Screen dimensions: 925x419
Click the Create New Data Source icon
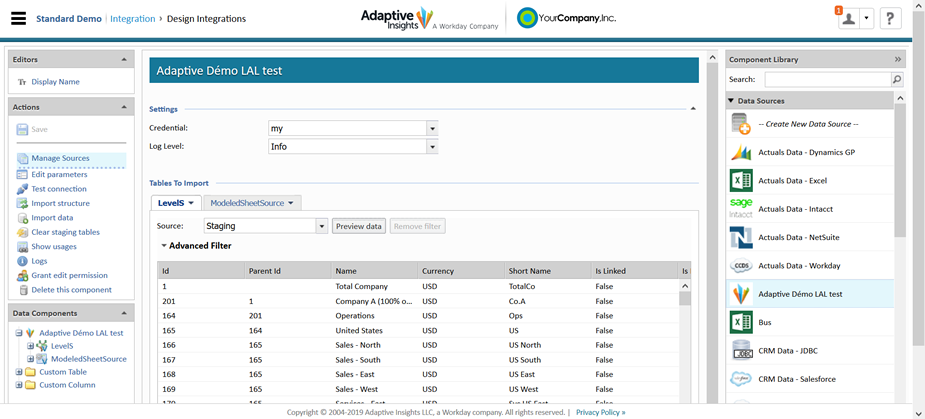coord(741,124)
